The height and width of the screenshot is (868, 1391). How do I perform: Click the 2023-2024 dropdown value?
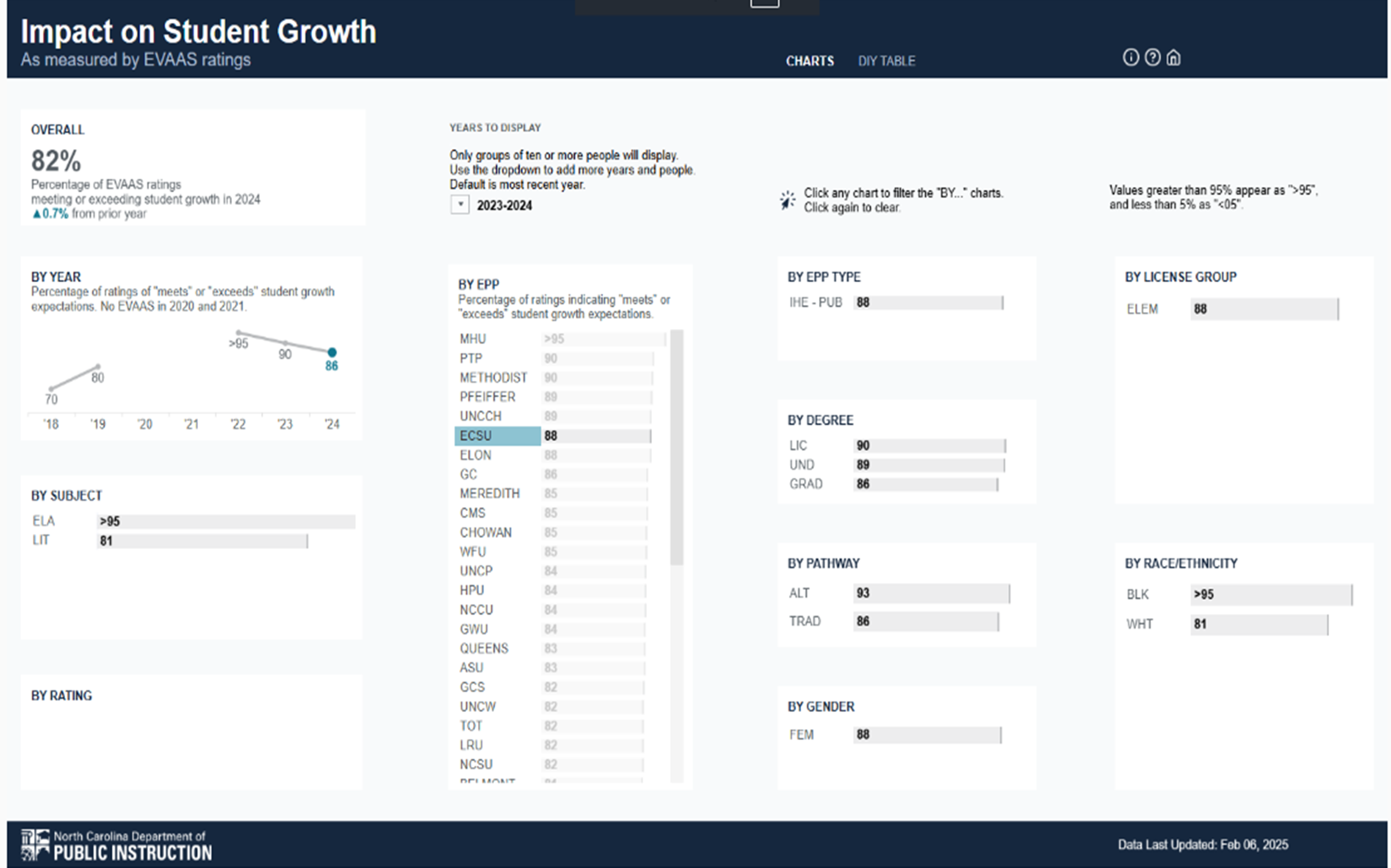click(x=504, y=205)
